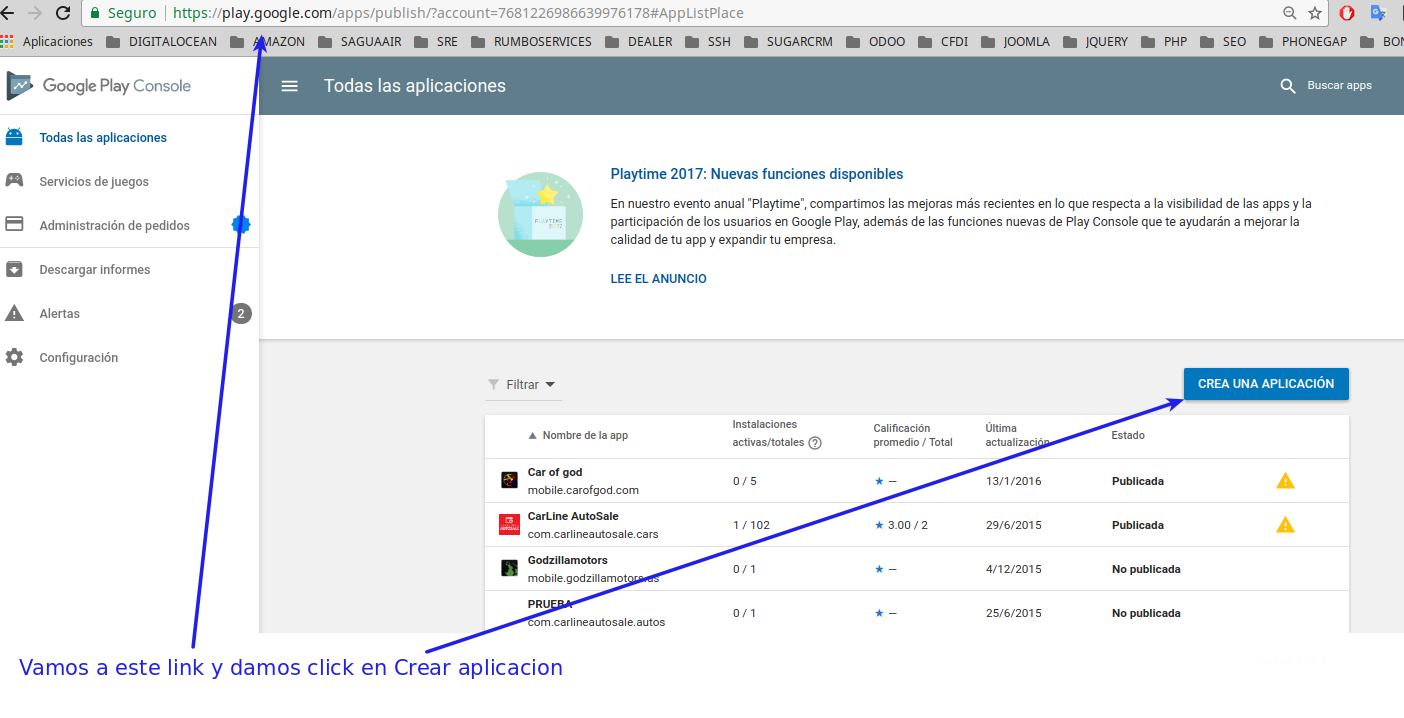Open the Filtrar dropdown

click(522, 384)
